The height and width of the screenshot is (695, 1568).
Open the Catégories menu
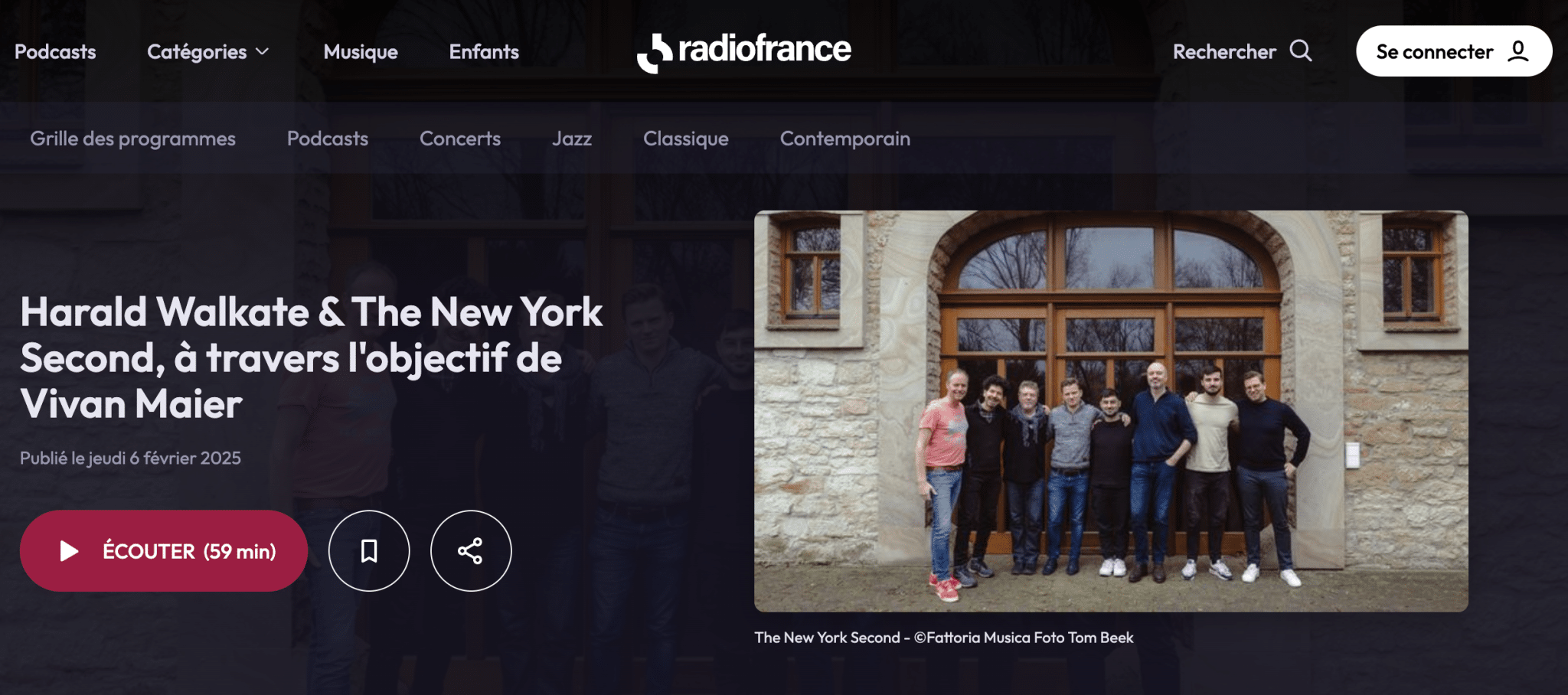[x=208, y=52]
